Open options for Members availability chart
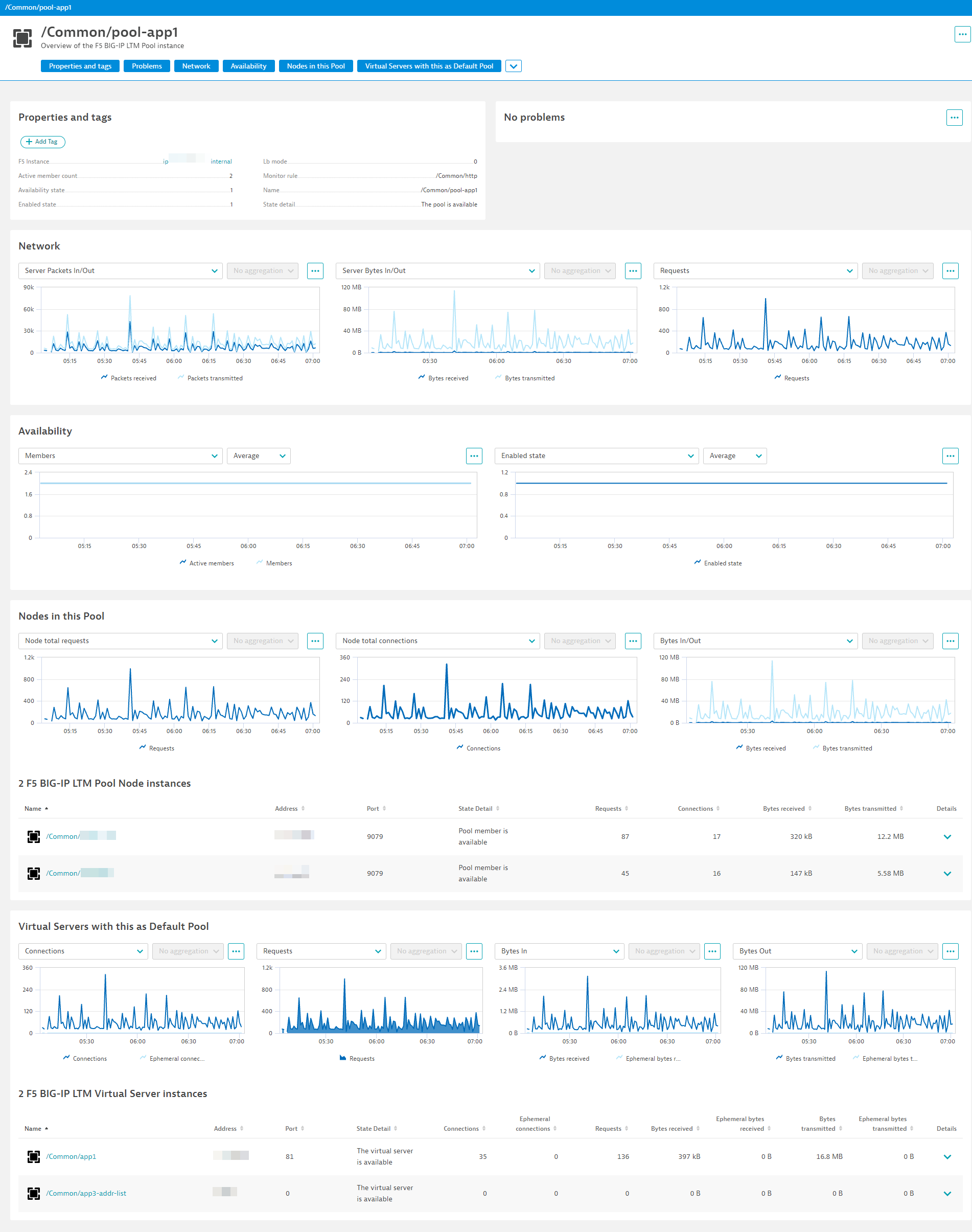972x1232 pixels. tap(474, 456)
